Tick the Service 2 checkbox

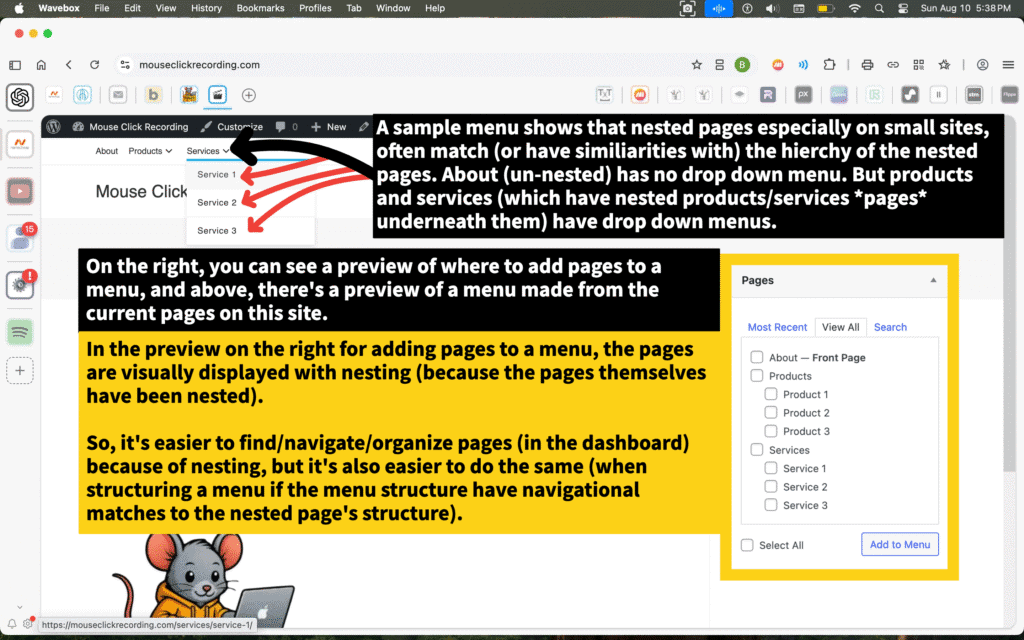point(771,487)
